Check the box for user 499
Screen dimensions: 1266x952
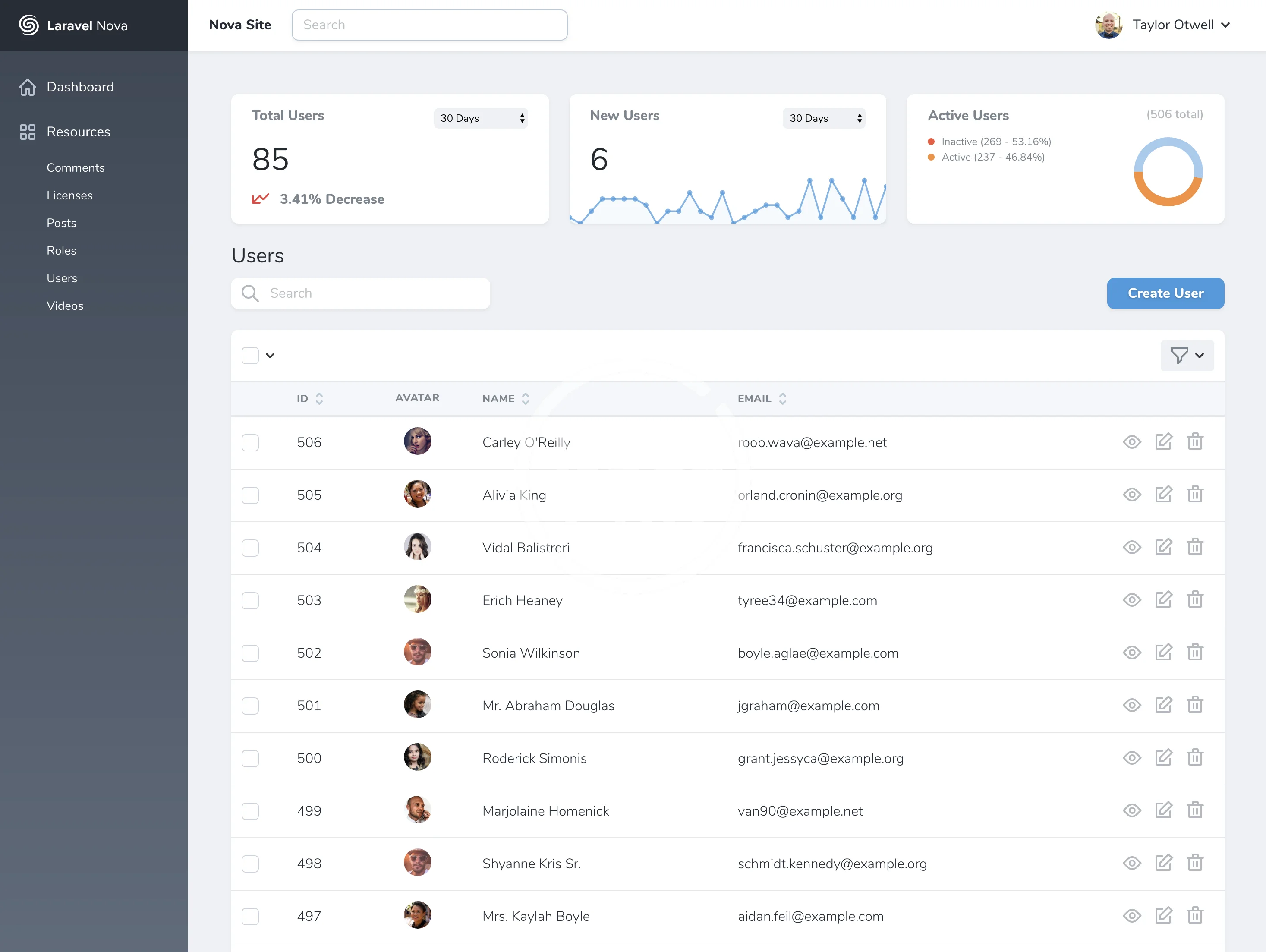(x=250, y=811)
